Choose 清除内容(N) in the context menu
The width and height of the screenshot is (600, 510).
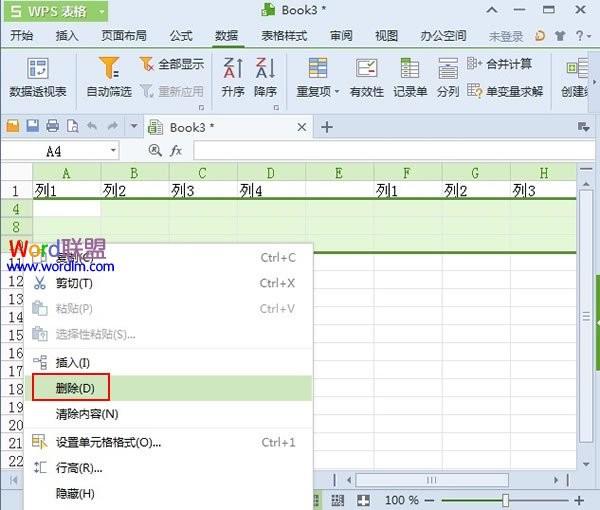168,414
